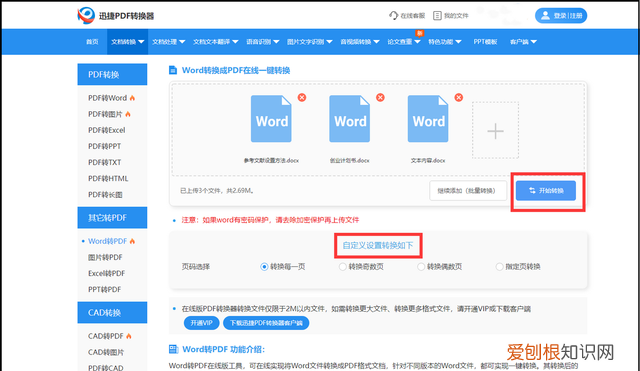Expand the 客户端 nav dropdown
Screen dimensions: 640x371
[x=523, y=42]
